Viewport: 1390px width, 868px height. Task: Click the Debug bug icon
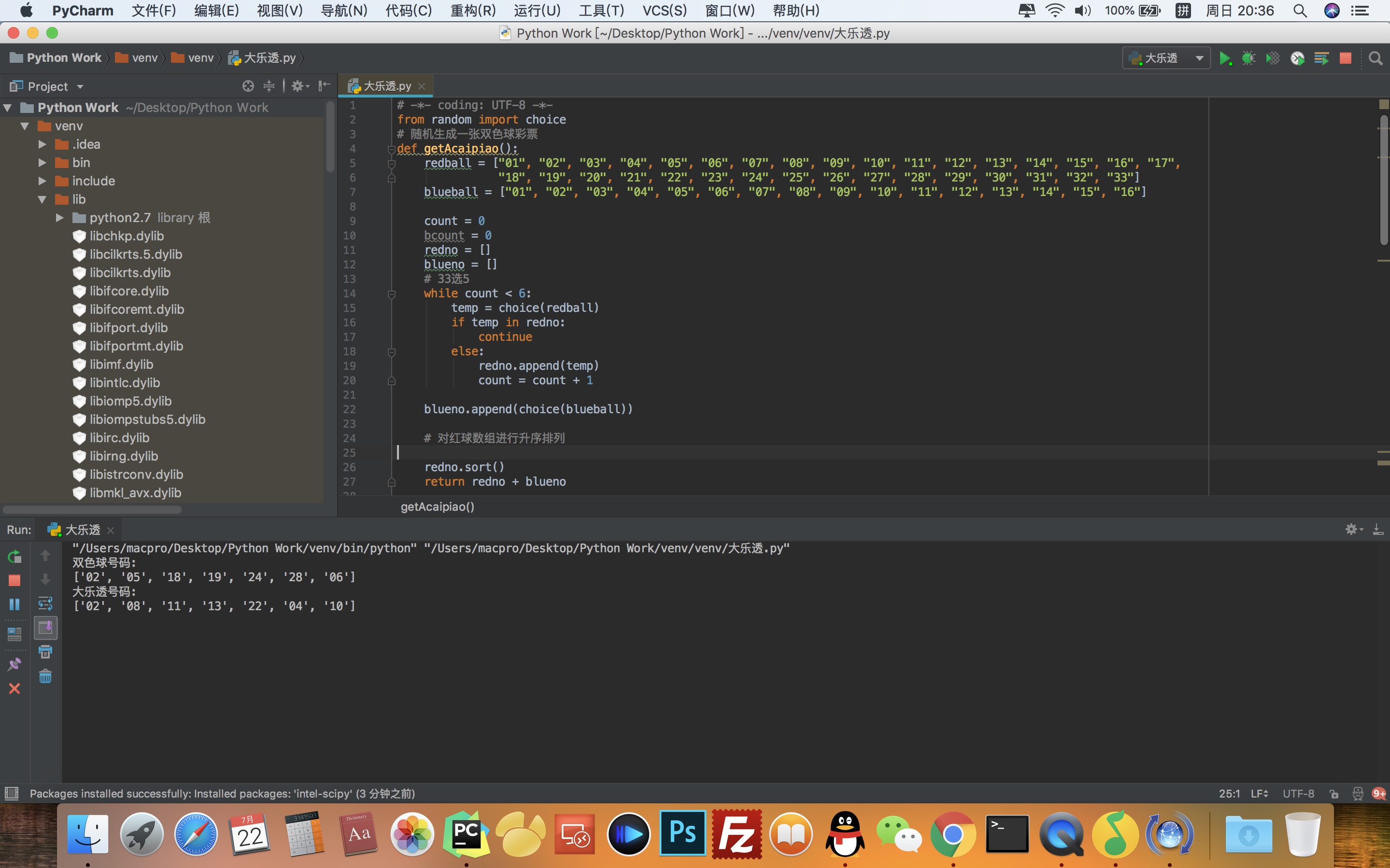[x=1248, y=58]
